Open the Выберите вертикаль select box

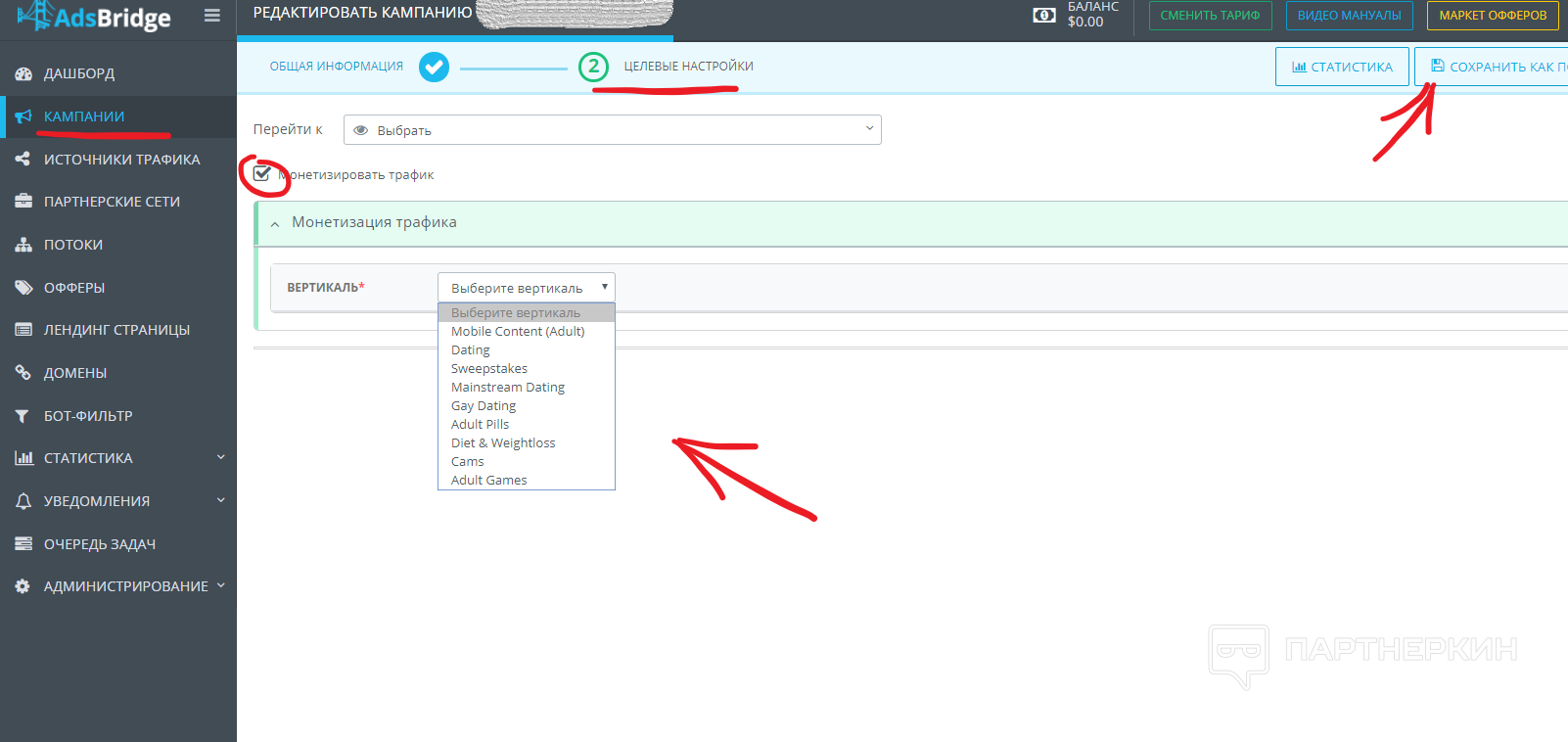[527, 288]
